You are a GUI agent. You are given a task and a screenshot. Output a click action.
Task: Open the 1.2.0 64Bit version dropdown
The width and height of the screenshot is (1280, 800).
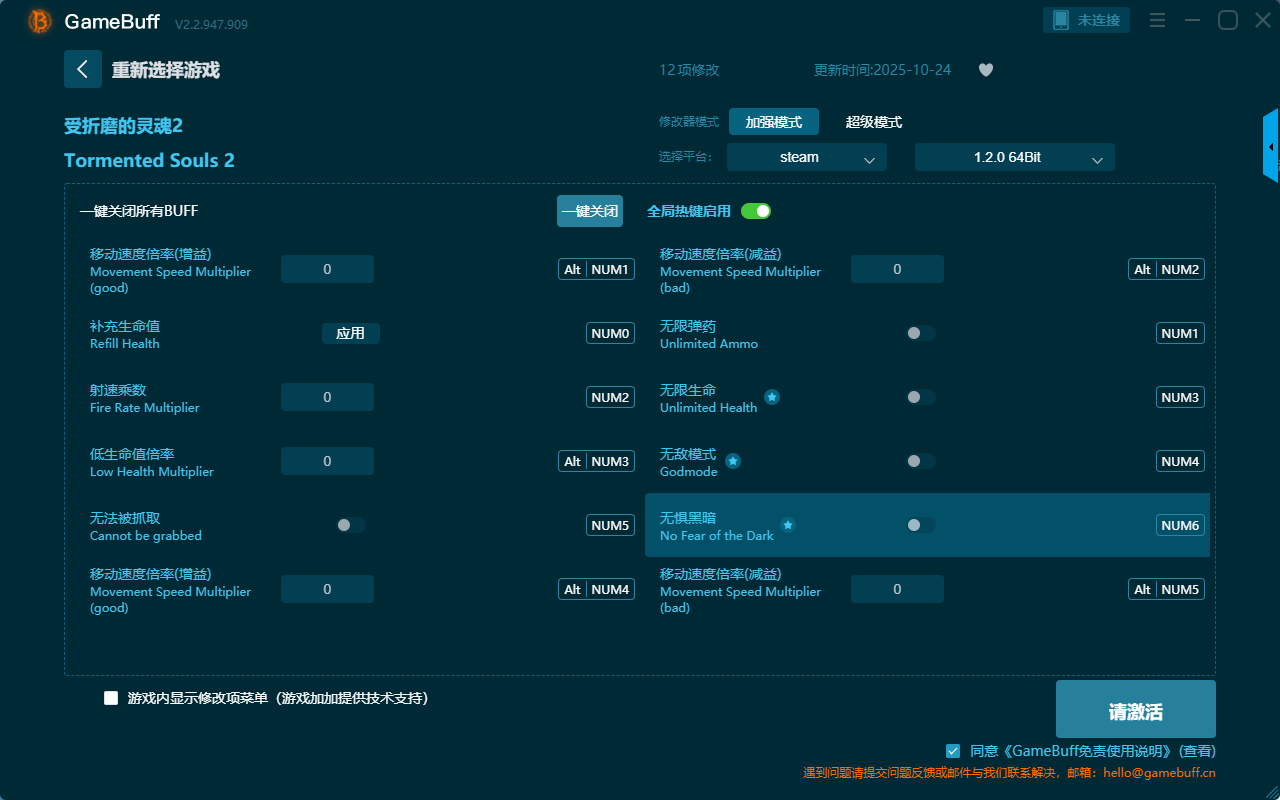coord(1014,157)
